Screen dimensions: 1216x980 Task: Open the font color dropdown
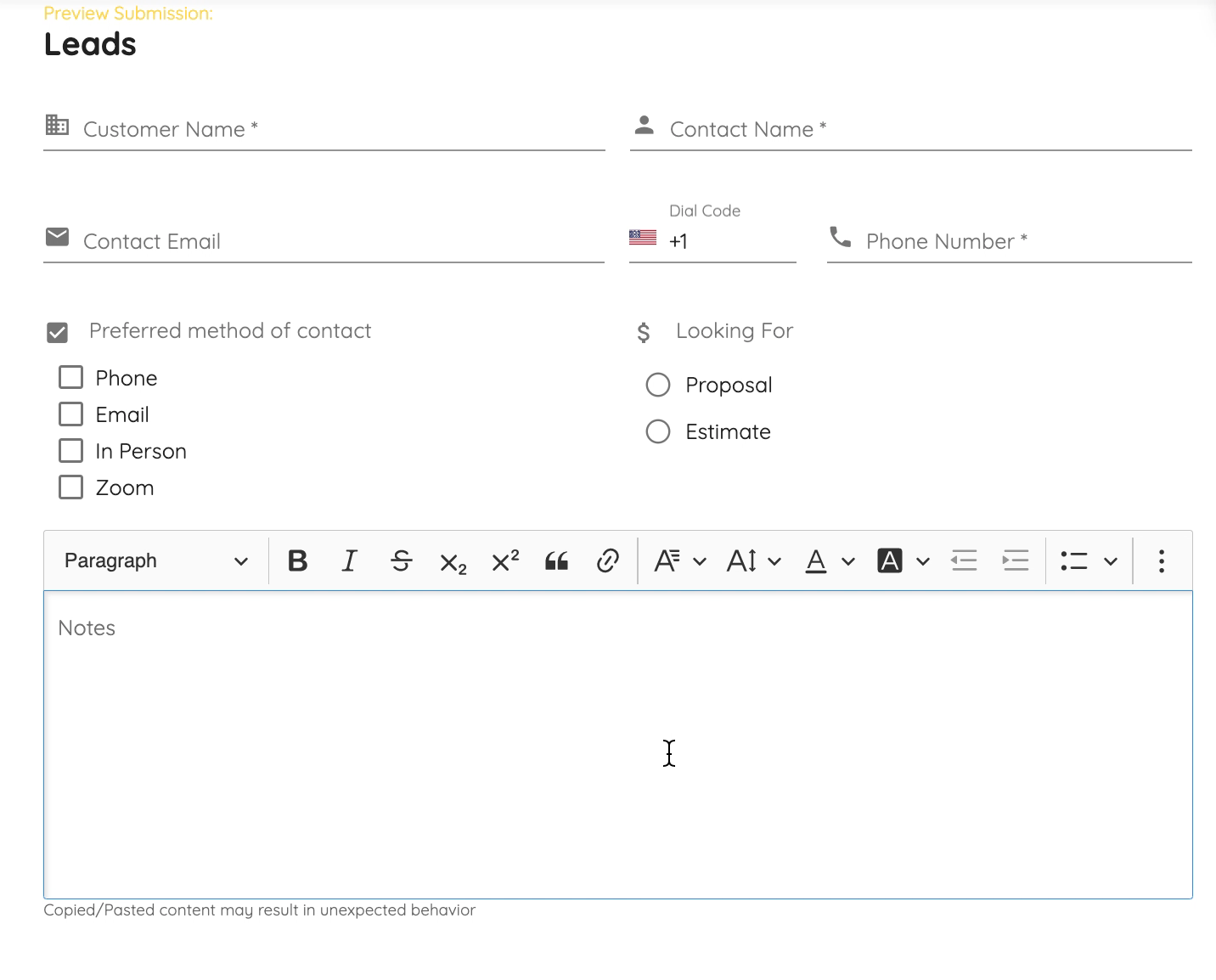[829, 560]
